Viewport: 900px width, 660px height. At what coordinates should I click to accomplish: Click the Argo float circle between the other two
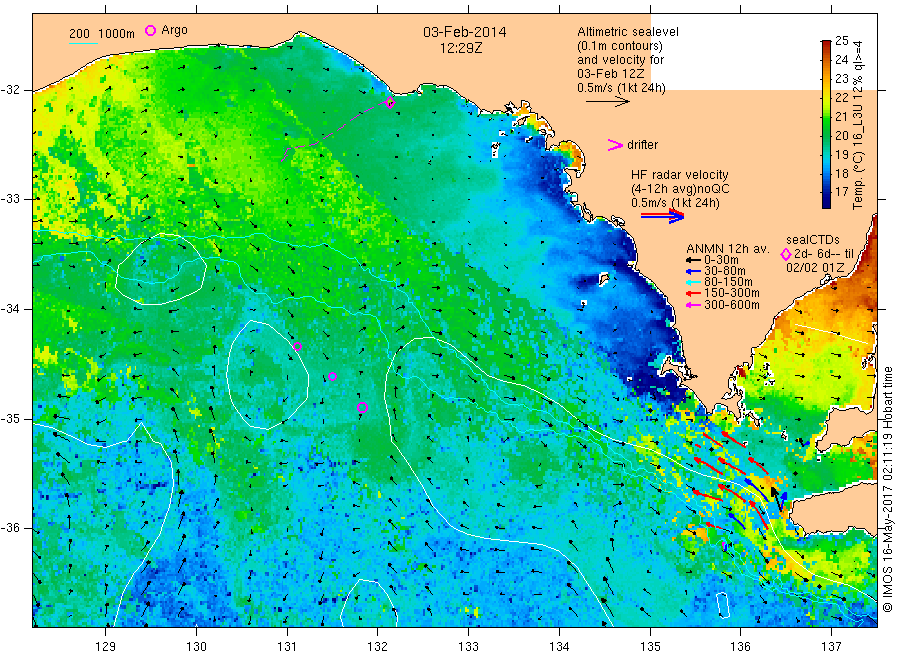pos(332,376)
